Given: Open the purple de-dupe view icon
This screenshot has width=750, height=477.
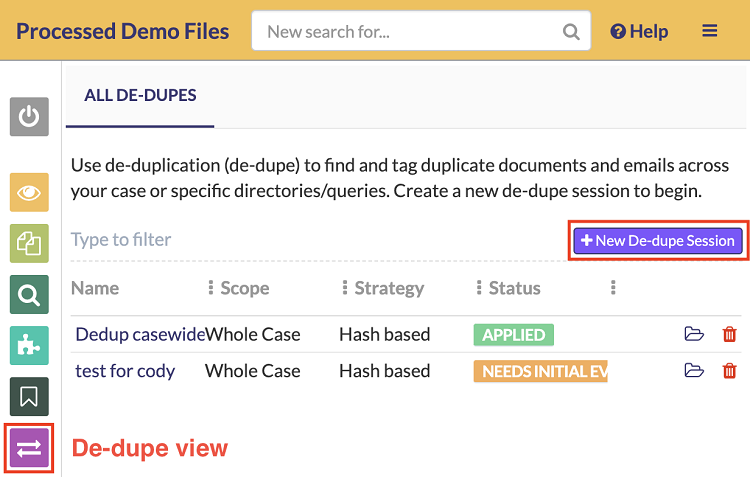Looking at the screenshot, I should [29, 448].
